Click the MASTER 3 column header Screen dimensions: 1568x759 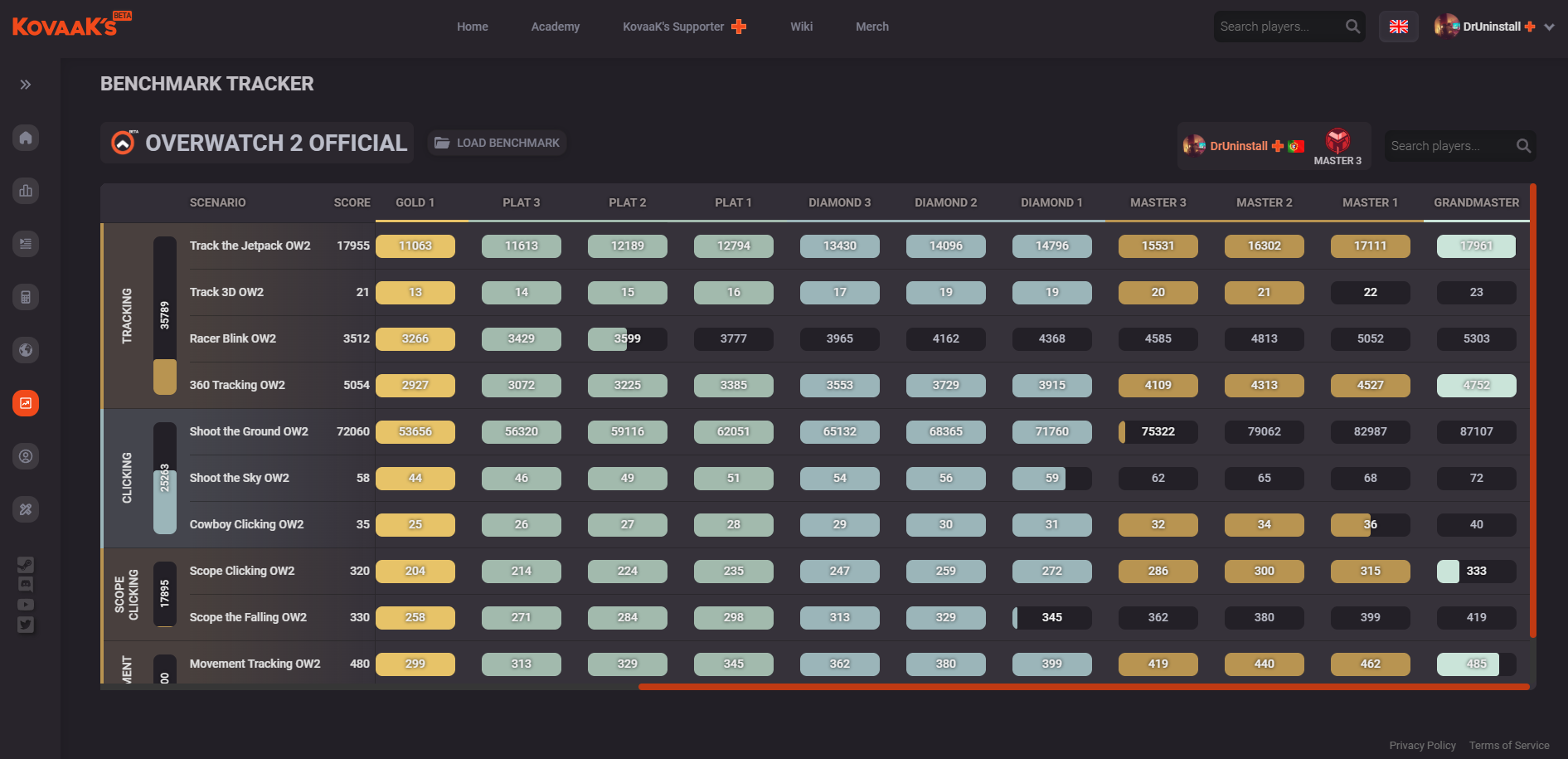[x=1158, y=202]
